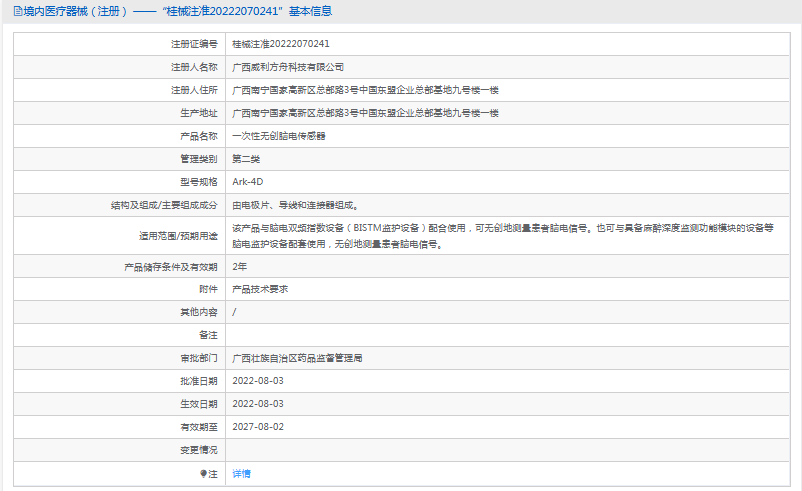Click the 备注 label
This screenshot has width=802, height=491.
(x=208, y=335)
